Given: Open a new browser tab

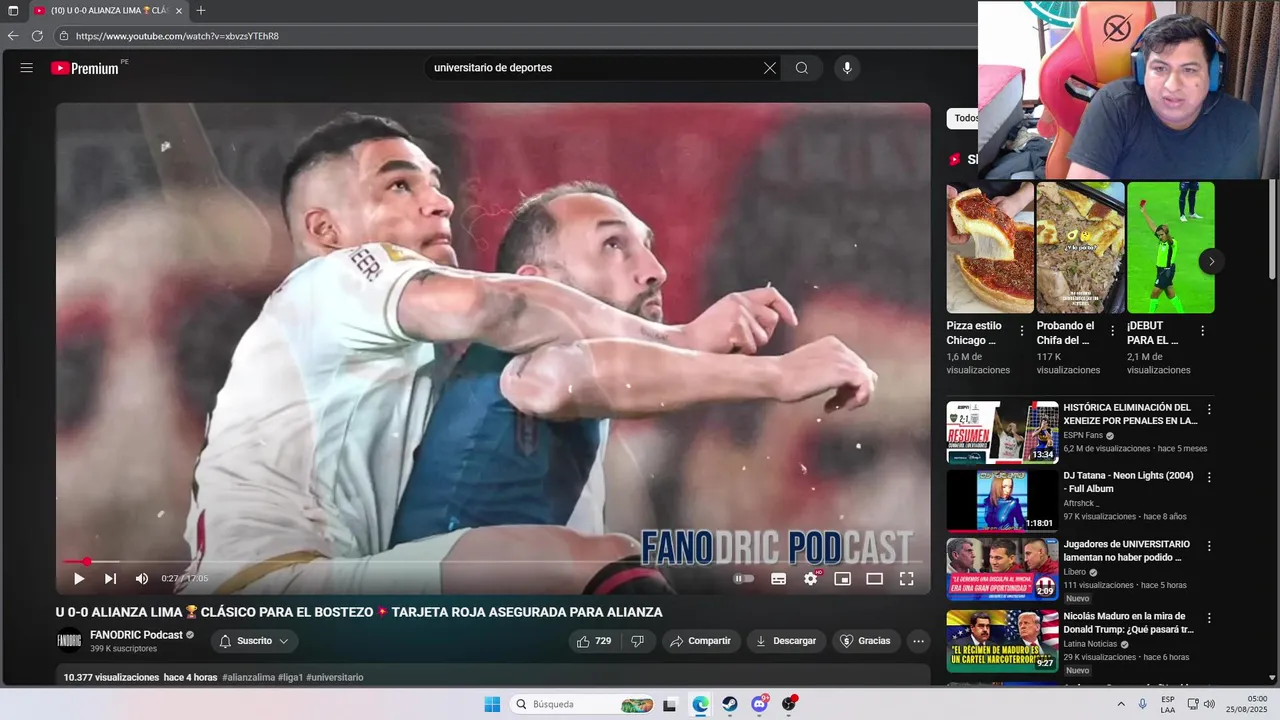Looking at the screenshot, I should pos(201,11).
